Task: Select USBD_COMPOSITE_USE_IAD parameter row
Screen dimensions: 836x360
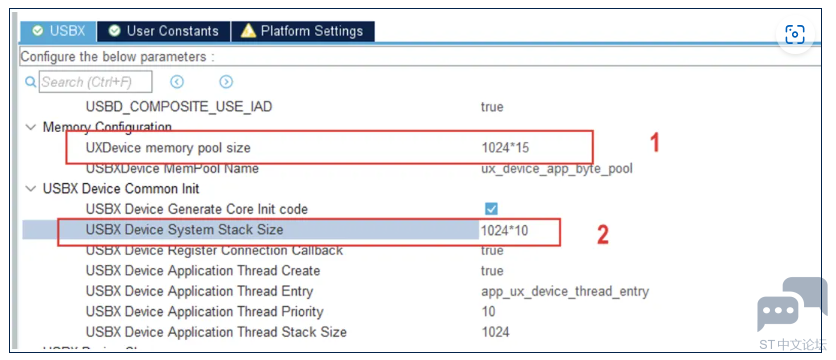Action: tap(179, 107)
